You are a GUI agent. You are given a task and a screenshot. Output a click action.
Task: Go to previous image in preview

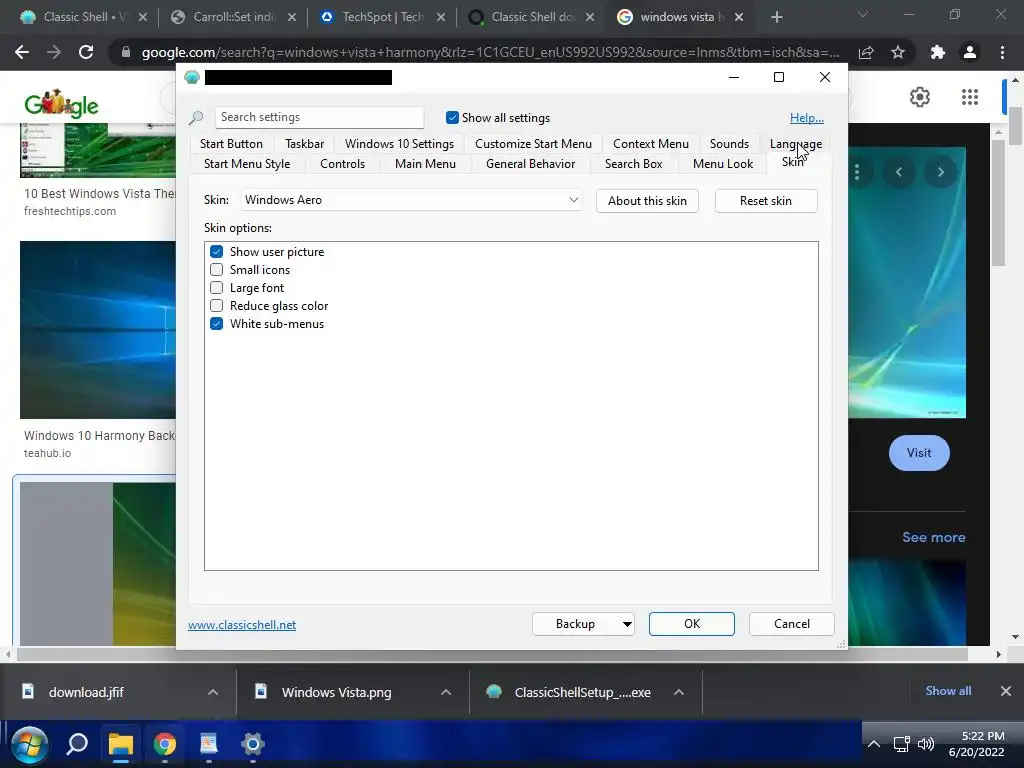(899, 172)
